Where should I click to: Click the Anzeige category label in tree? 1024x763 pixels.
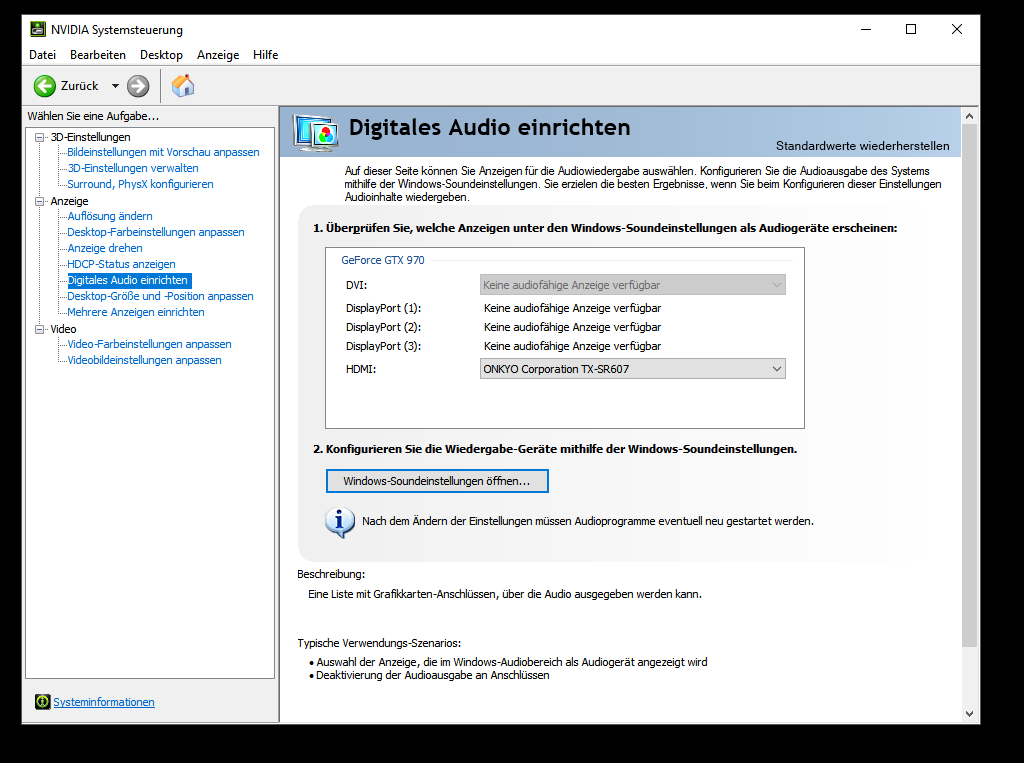point(69,201)
